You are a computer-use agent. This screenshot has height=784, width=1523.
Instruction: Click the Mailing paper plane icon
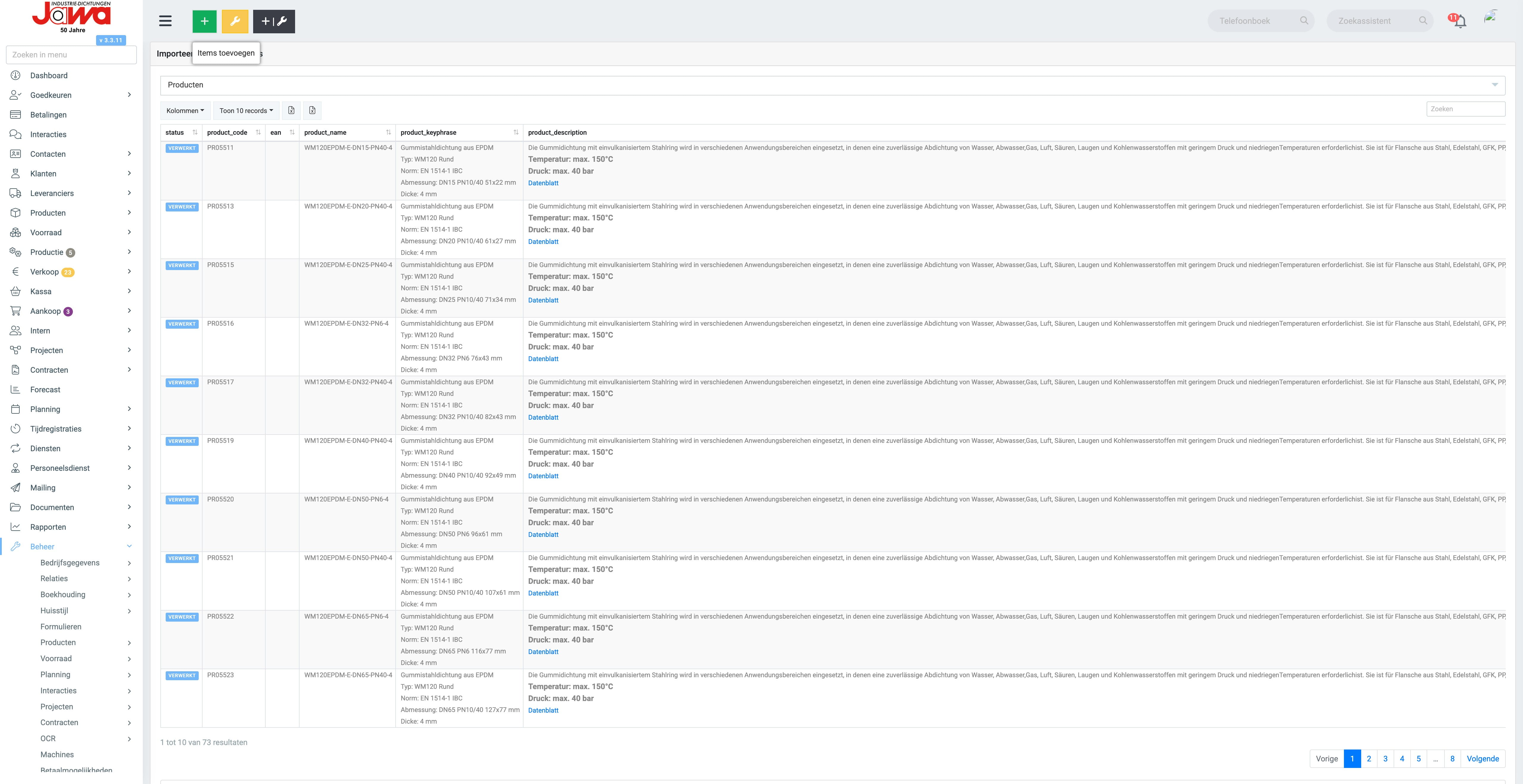(16, 488)
